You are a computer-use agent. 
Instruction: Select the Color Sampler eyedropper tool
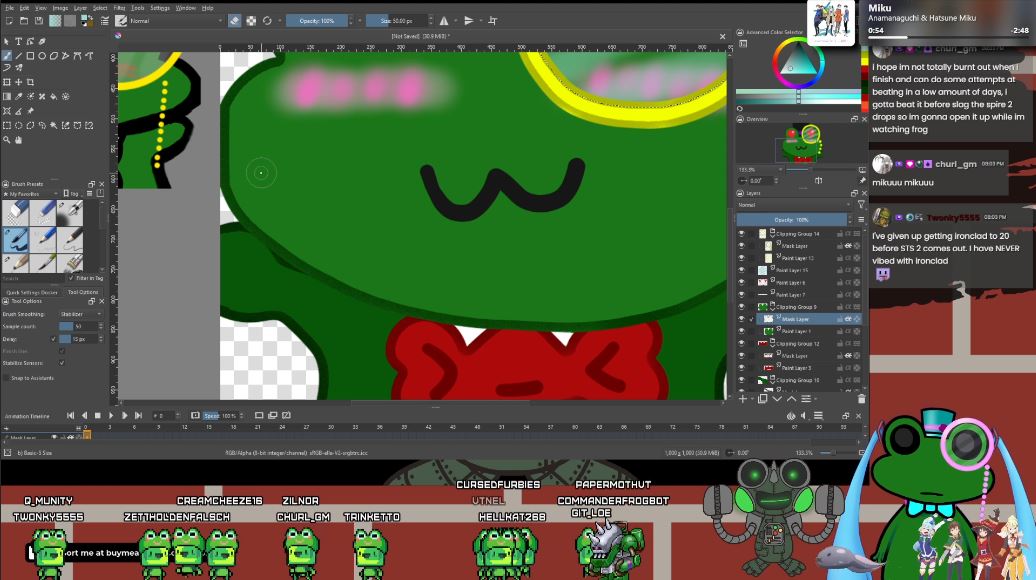pyautogui.click(x=18, y=96)
